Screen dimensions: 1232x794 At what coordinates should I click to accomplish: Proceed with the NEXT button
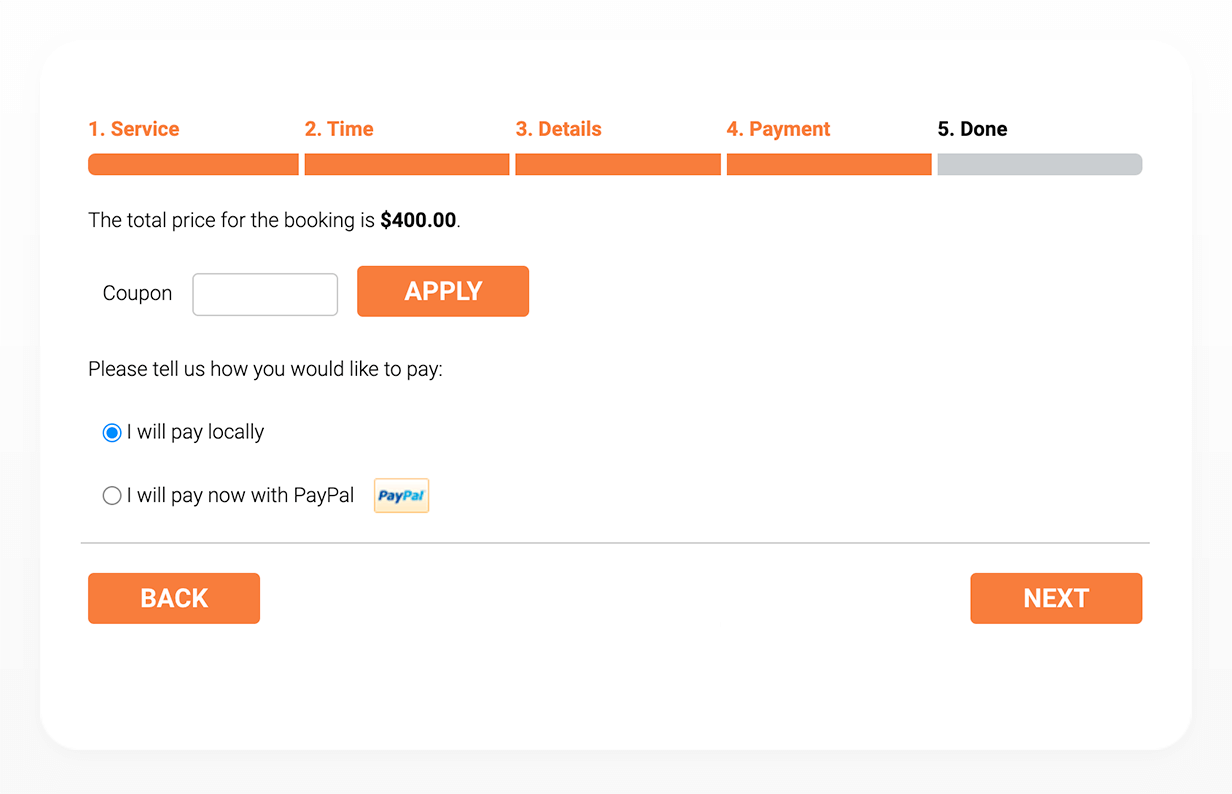[x=1056, y=598]
